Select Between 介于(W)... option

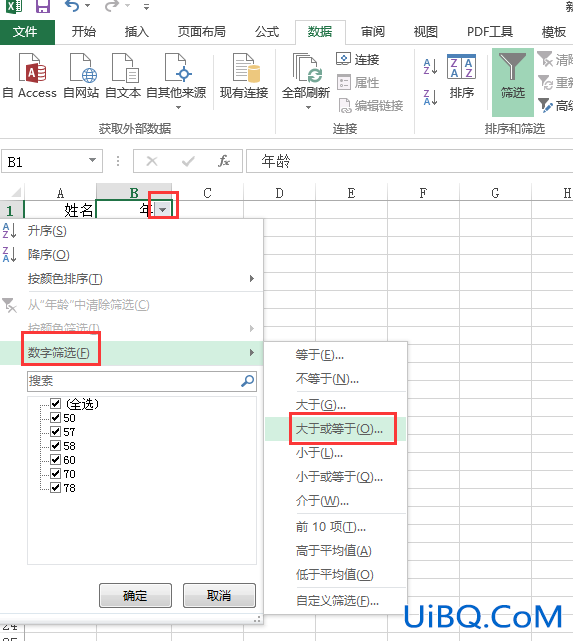(x=336, y=501)
